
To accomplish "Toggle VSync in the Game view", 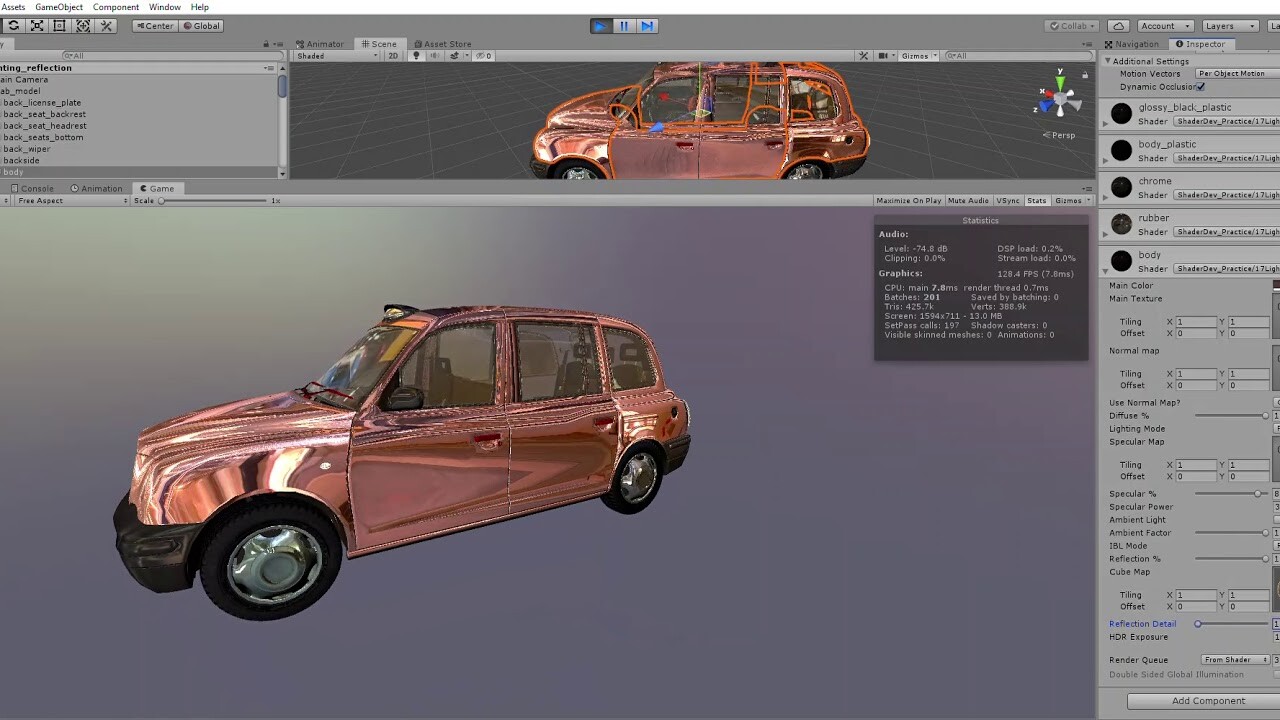I will point(1008,200).
